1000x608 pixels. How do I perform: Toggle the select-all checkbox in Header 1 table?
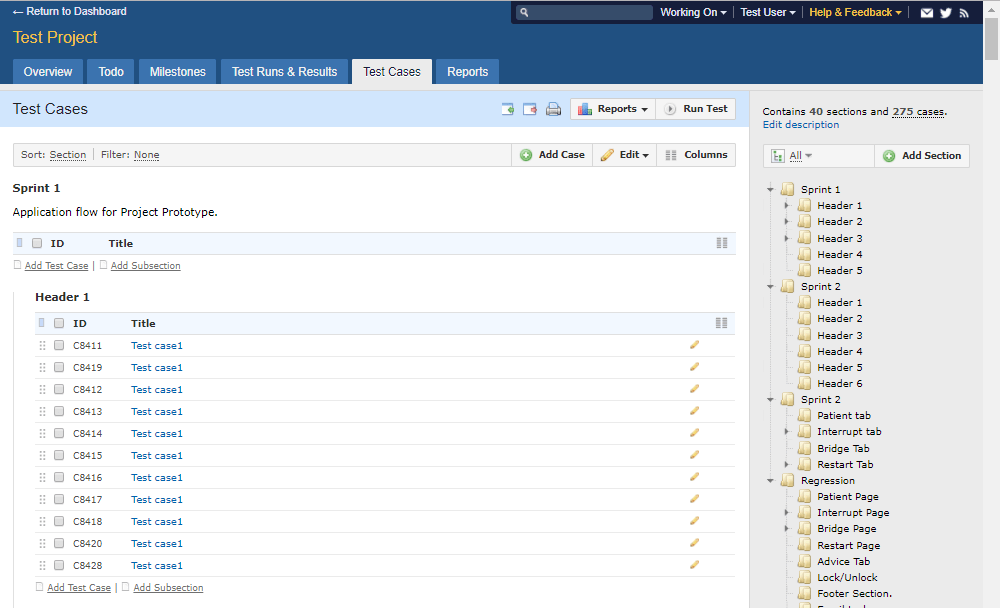59,323
